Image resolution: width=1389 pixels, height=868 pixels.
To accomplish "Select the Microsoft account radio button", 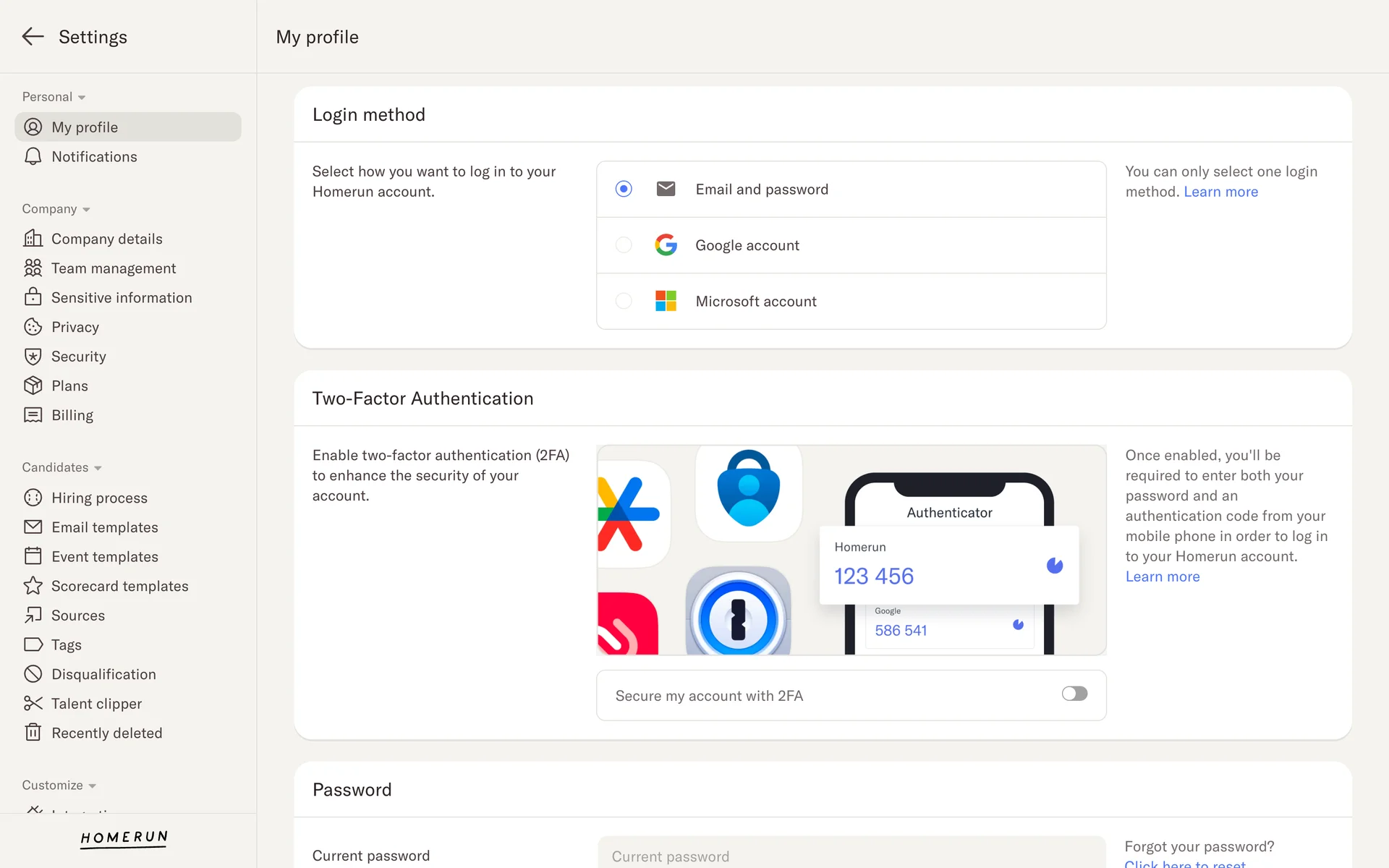I will coord(624,301).
